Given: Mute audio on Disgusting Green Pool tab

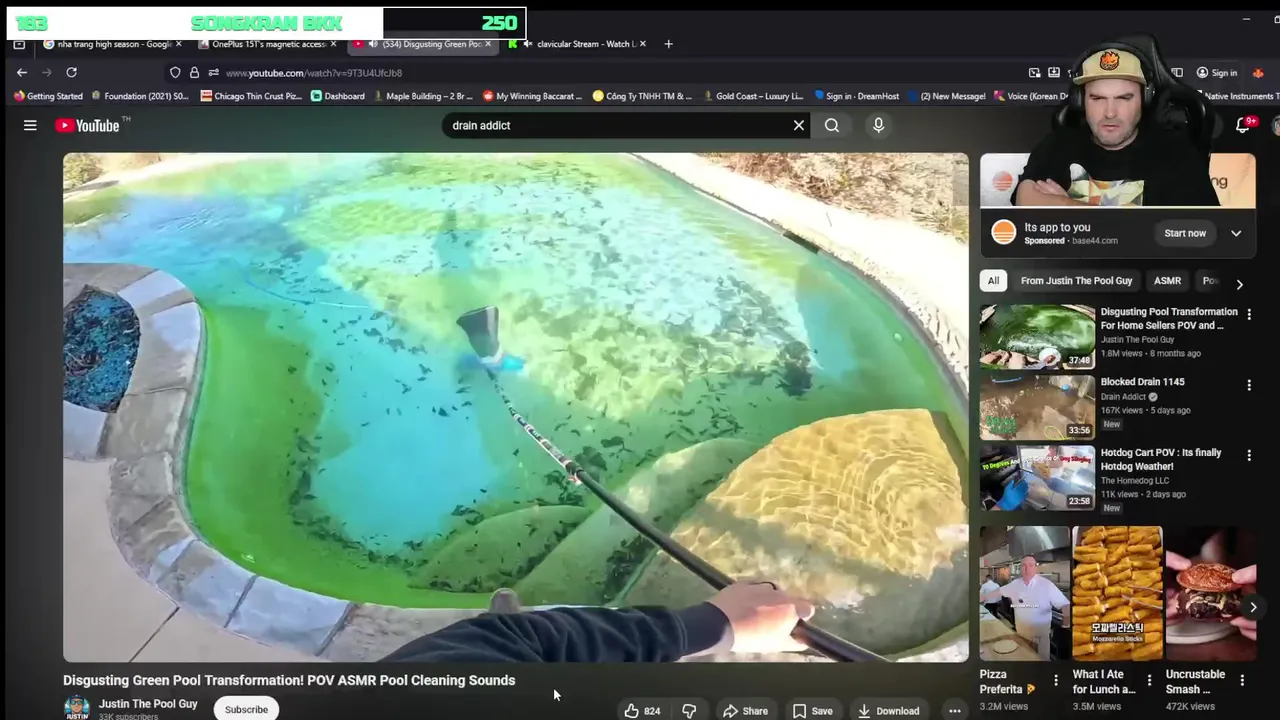Looking at the screenshot, I should pos(373,44).
